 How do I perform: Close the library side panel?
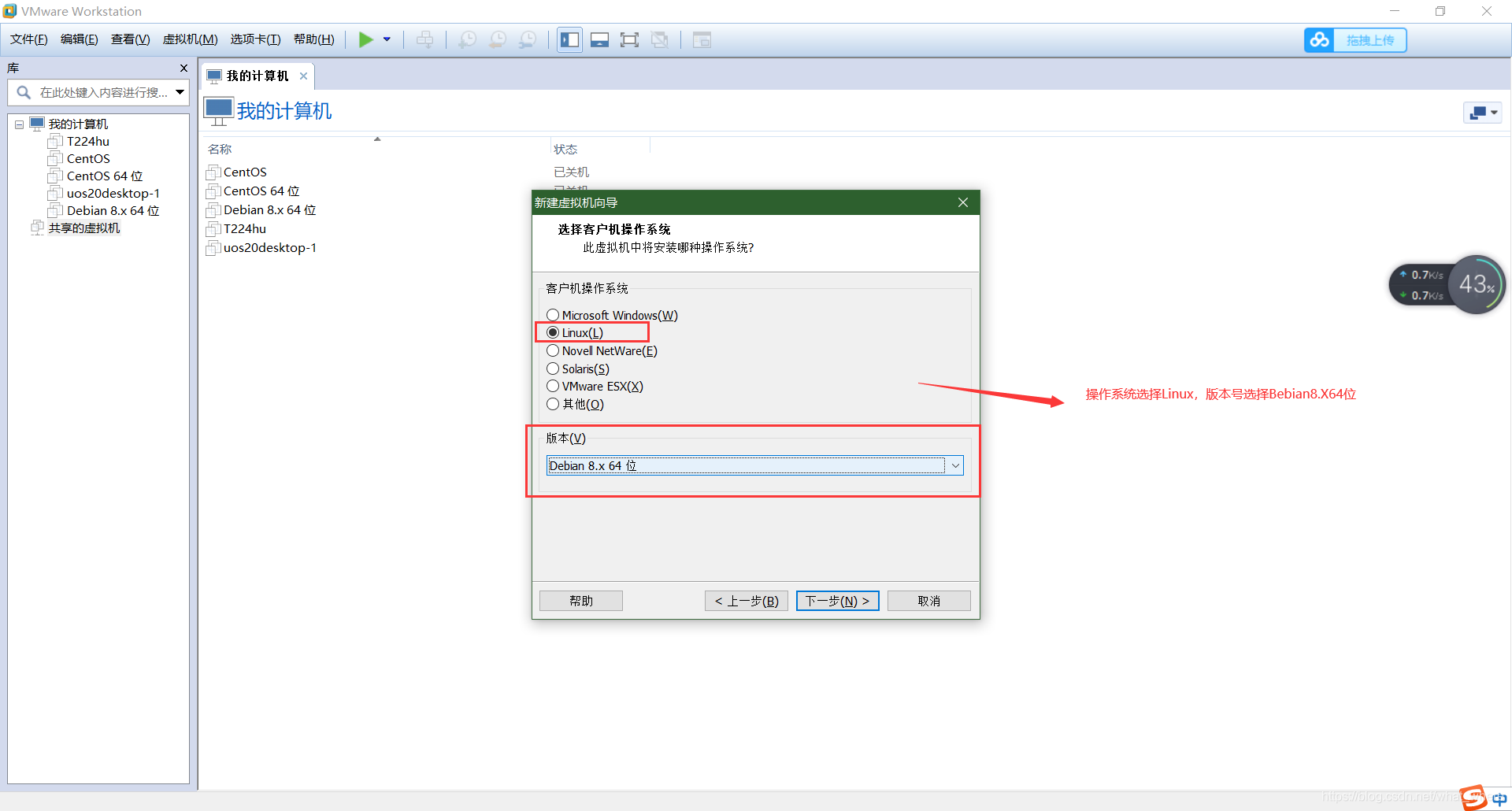click(x=183, y=69)
